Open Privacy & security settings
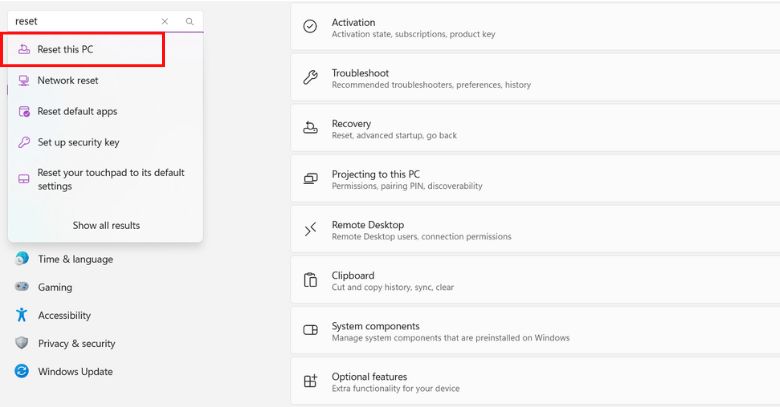 76,343
